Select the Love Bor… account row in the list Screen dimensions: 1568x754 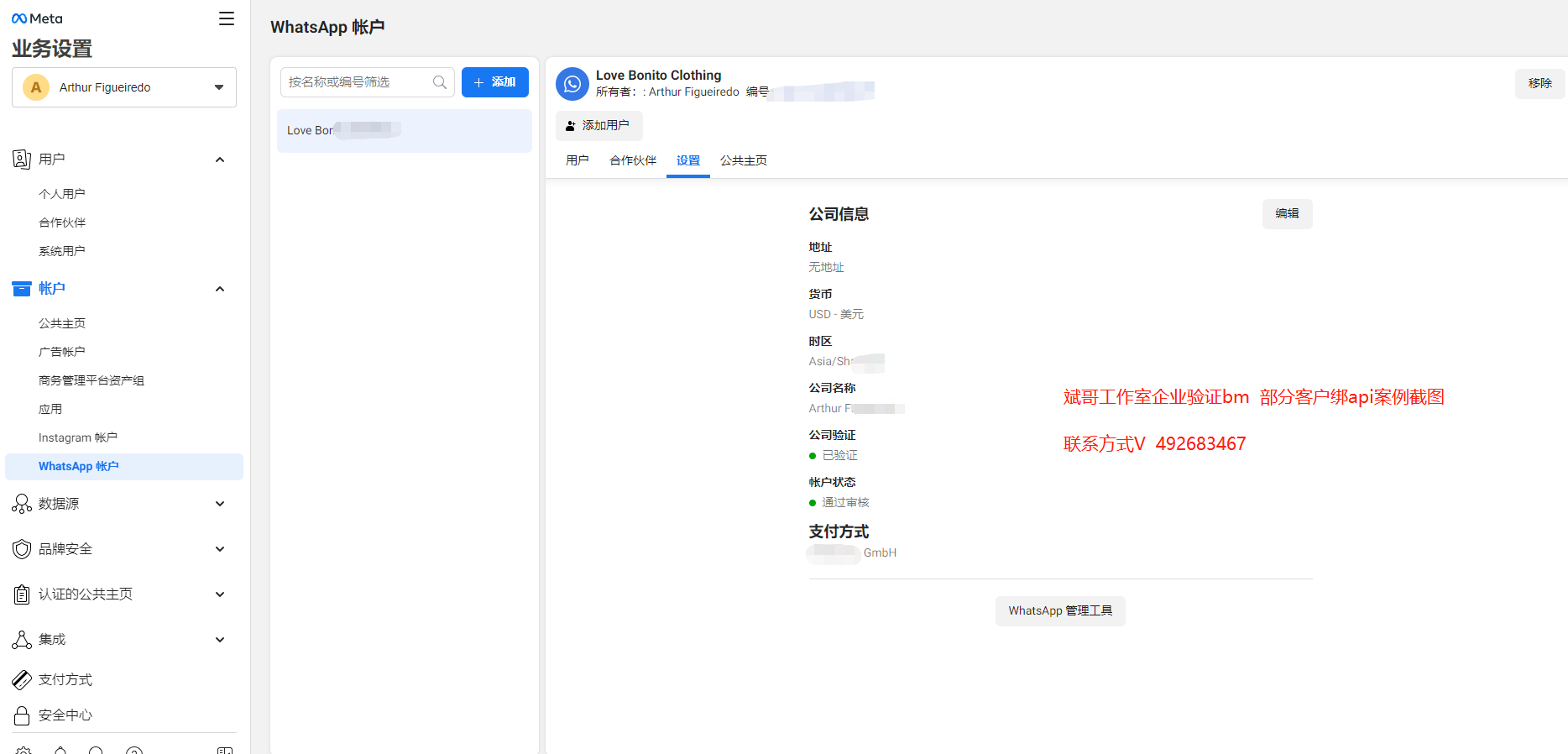(x=405, y=131)
